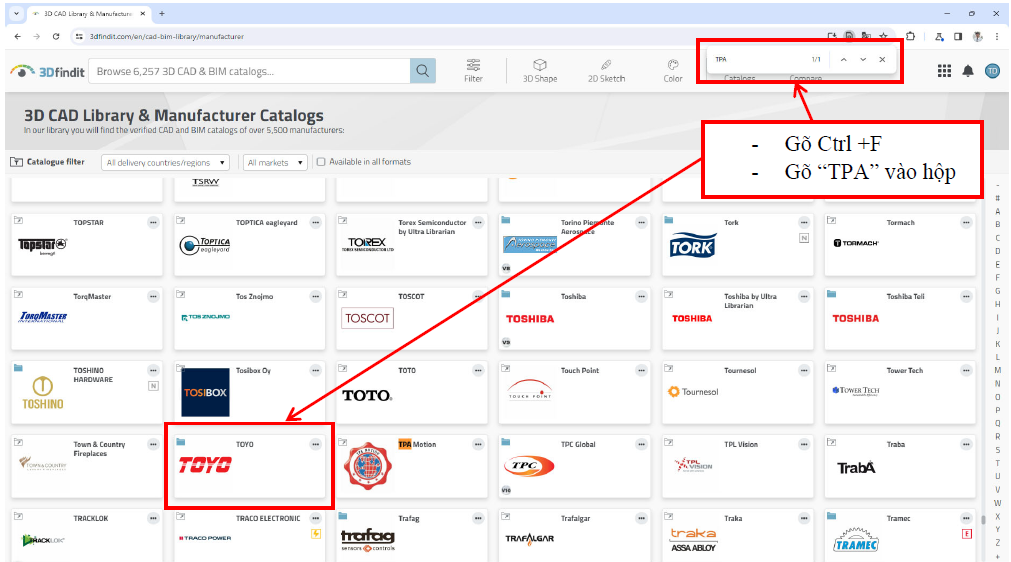1011x562 pixels.
Task: Choose the Color search icon
Action: [x=673, y=70]
